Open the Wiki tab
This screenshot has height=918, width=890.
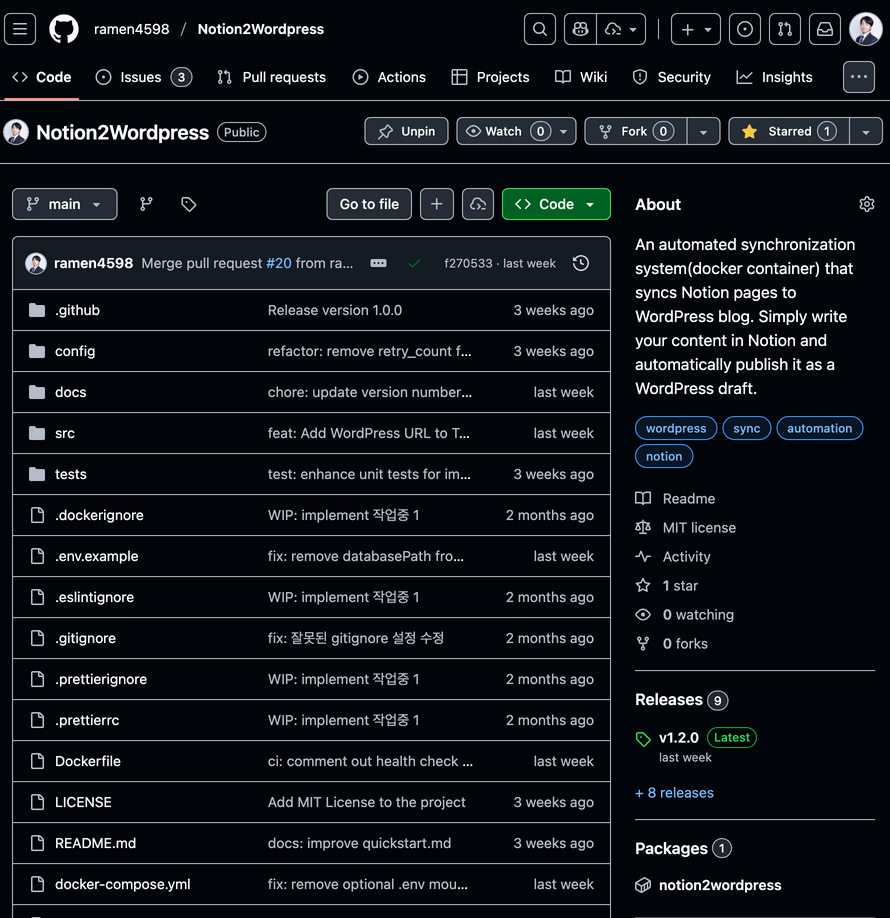click(581, 77)
